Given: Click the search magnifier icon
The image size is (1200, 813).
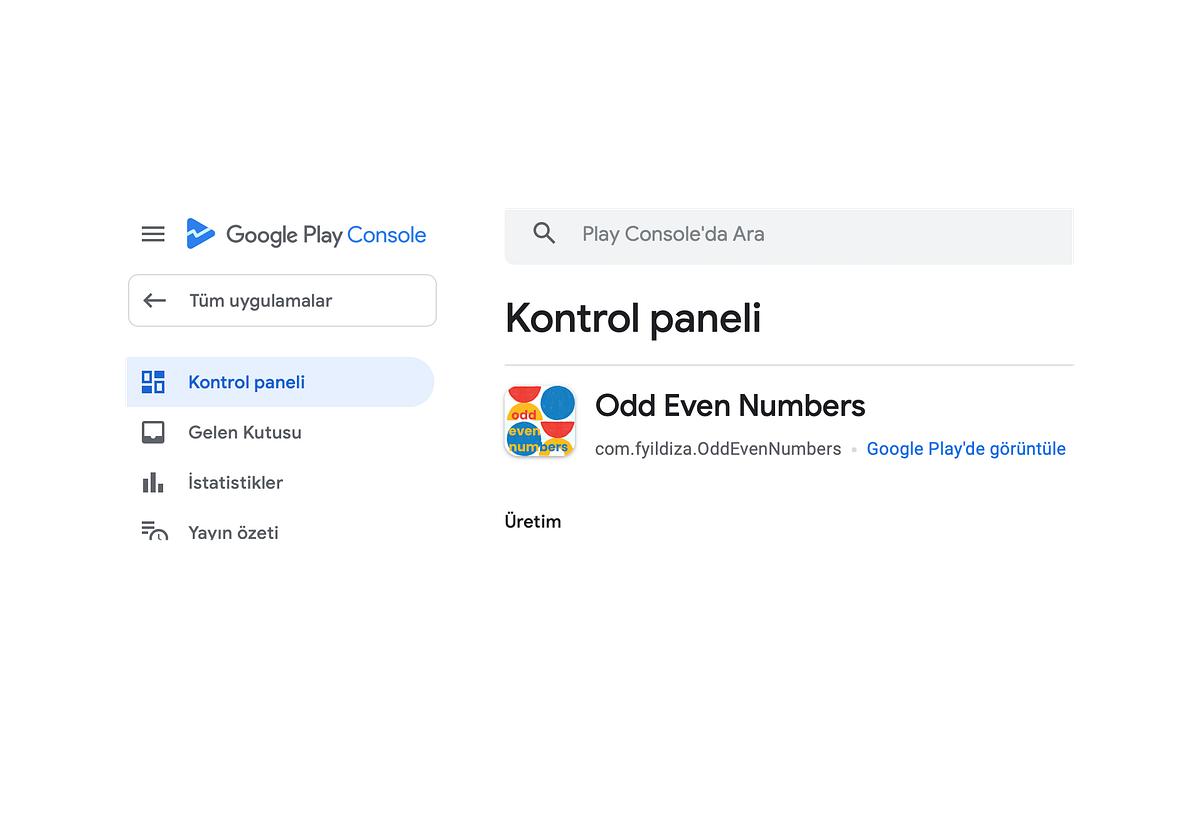Looking at the screenshot, I should coord(544,232).
